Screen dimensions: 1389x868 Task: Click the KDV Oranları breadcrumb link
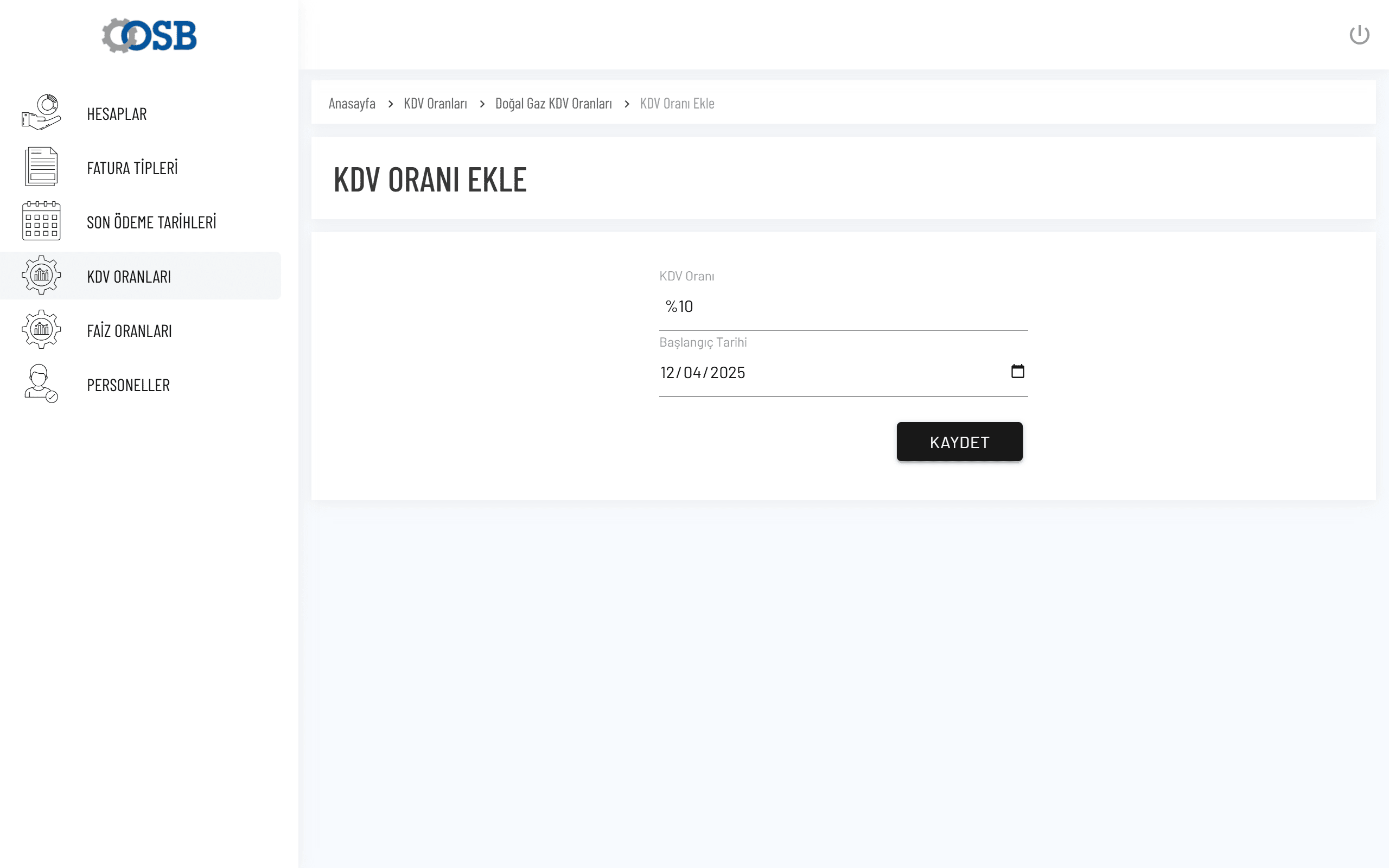(x=435, y=103)
